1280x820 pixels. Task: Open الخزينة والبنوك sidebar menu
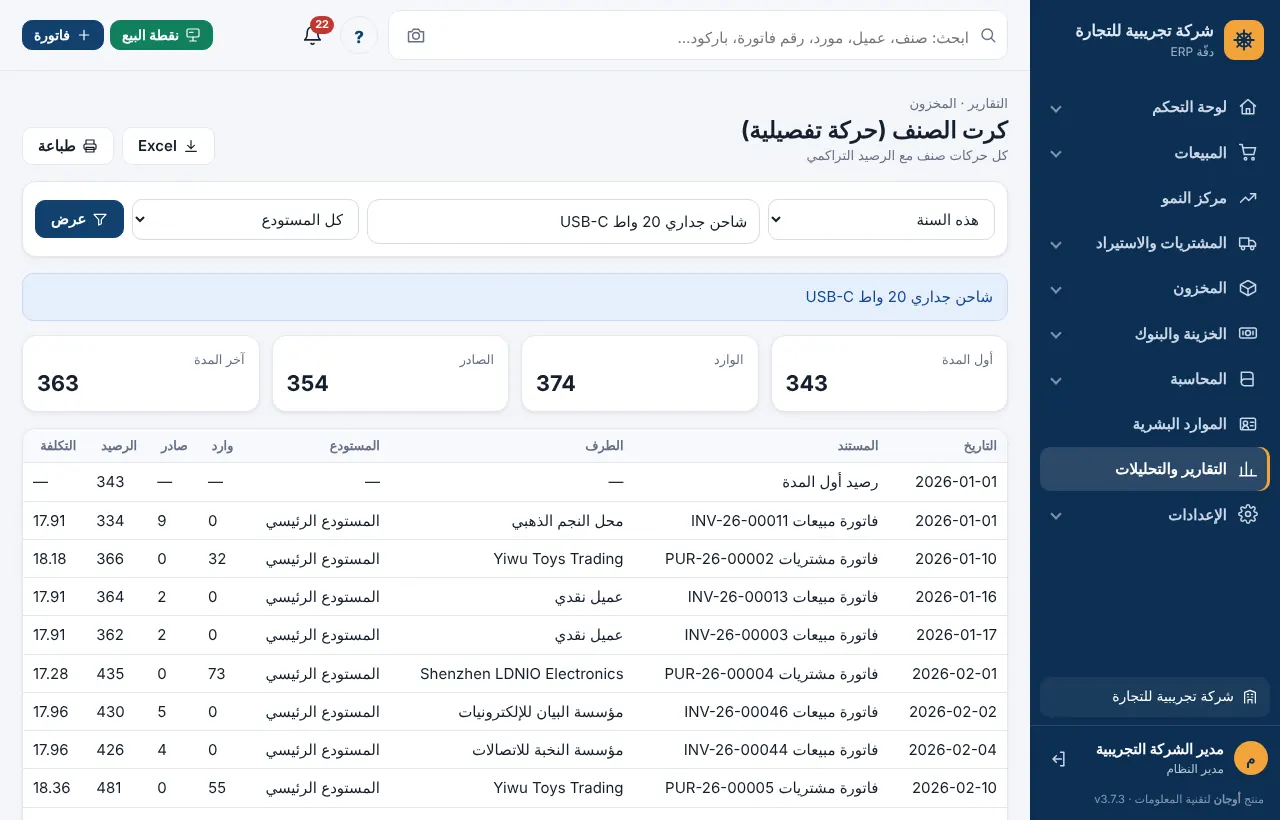click(1155, 333)
